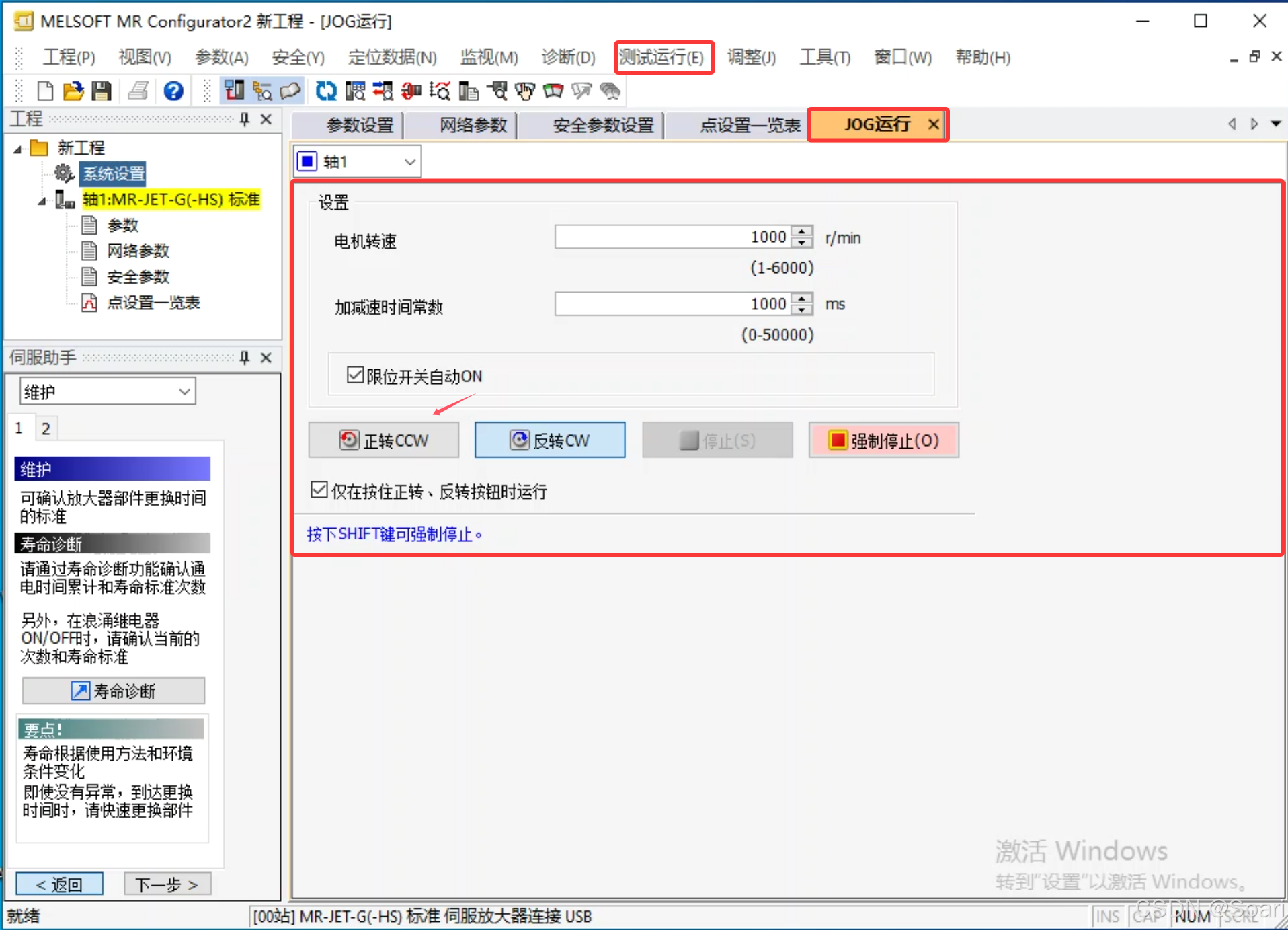Click the amplifier-with-document toolbar icon
The width and height of the screenshot is (1288, 930).
click(469, 90)
